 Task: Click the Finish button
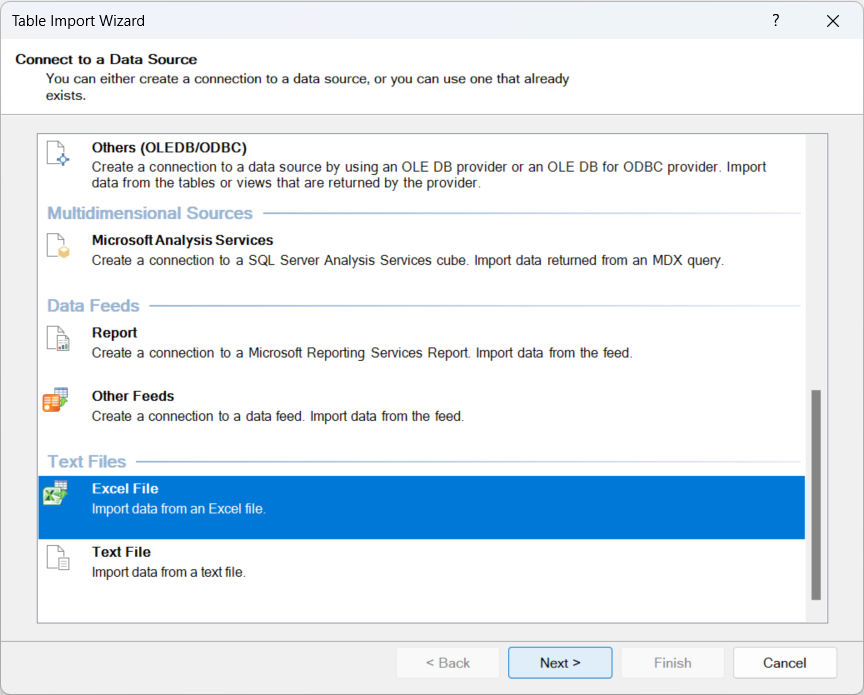[x=672, y=662]
